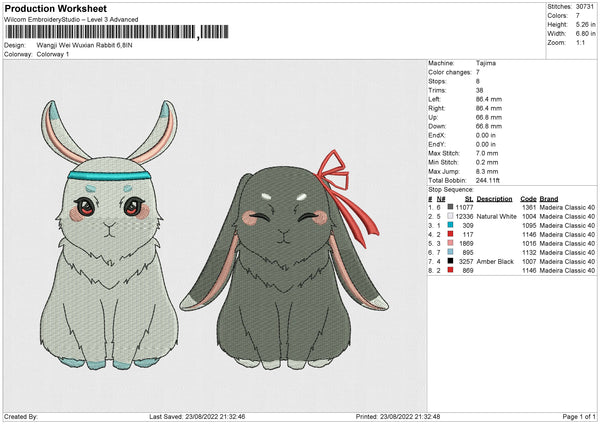Image resolution: width=600 pixels, height=424 pixels.
Task: Click the Total Bobbin value '244.11ft'
Action: pyautogui.click(x=488, y=180)
